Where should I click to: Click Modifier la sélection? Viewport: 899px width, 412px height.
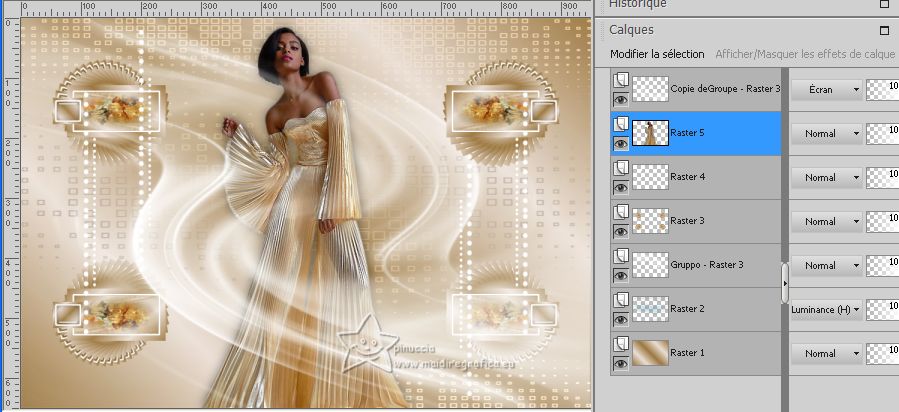pos(657,54)
